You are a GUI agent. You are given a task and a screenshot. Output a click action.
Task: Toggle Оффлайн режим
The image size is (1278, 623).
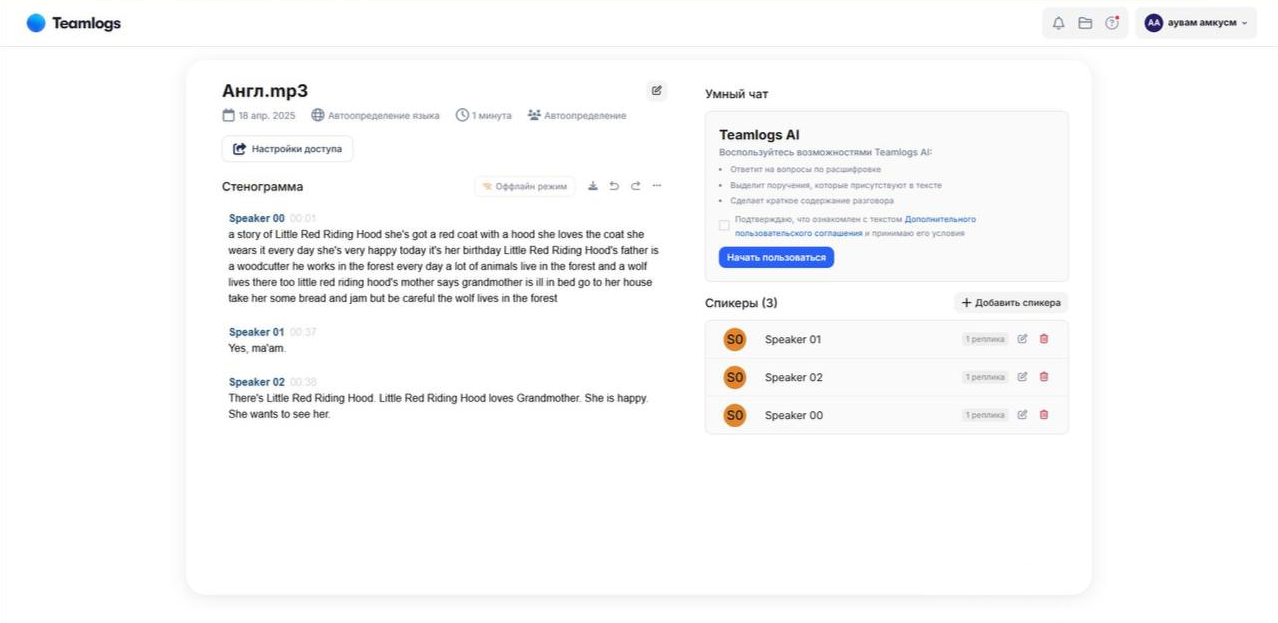[x=525, y=186]
